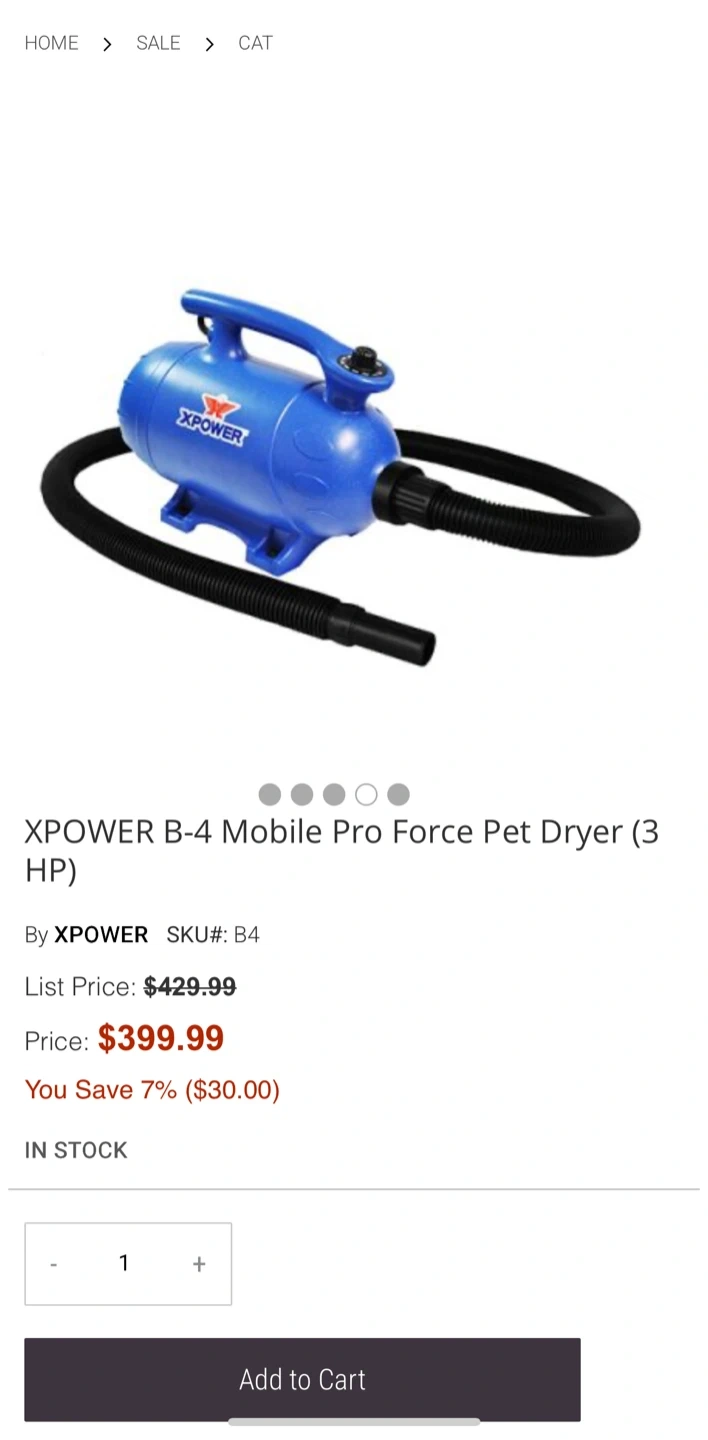Add the pet dryer to cart
Image resolution: width=708 pixels, height=1440 pixels.
pyautogui.click(x=302, y=1380)
